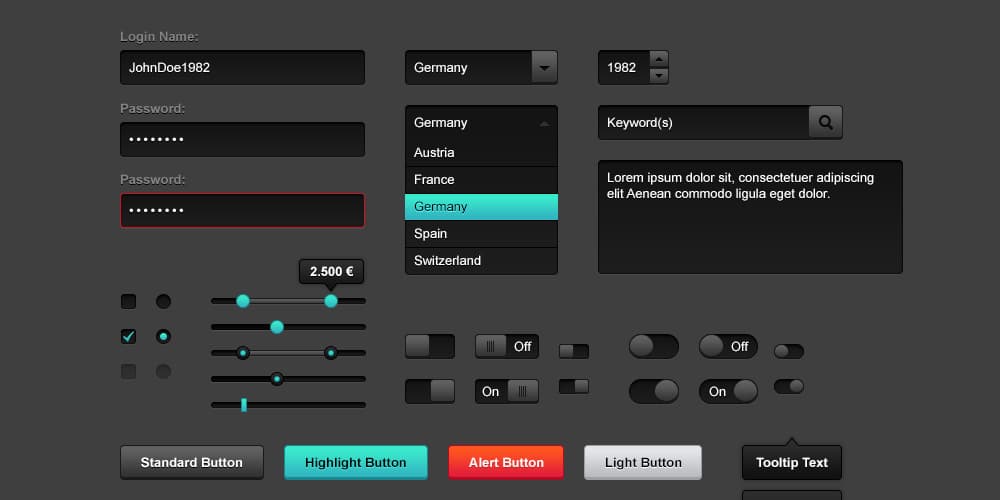Click right handle below 2.500 € tooltip
The height and width of the screenshot is (500, 1000).
(x=331, y=301)
